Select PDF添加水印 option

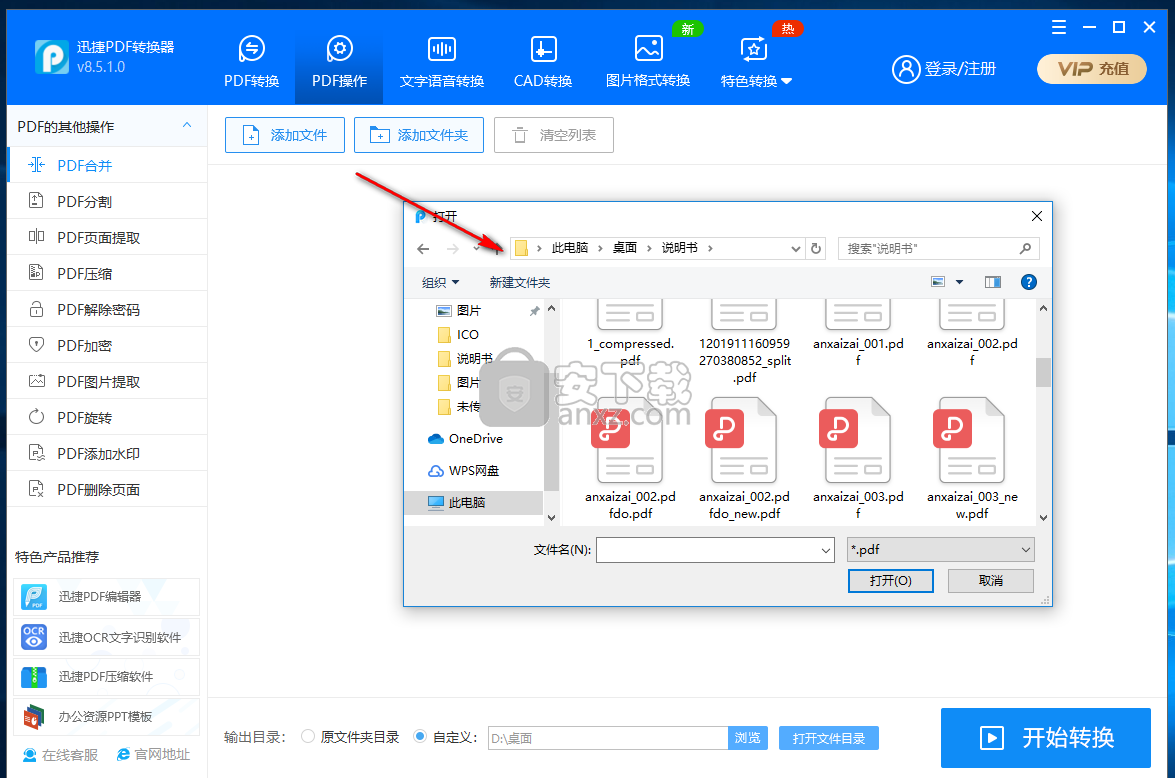coord(107,453)
